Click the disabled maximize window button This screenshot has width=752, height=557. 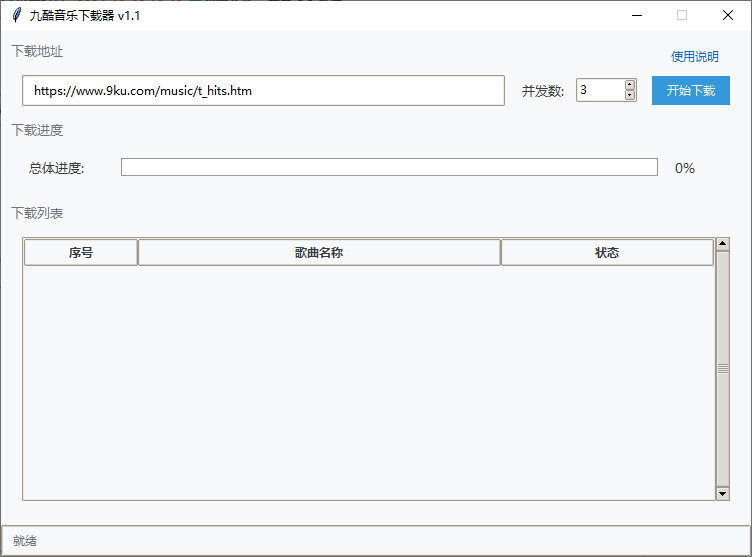[682, 15]
